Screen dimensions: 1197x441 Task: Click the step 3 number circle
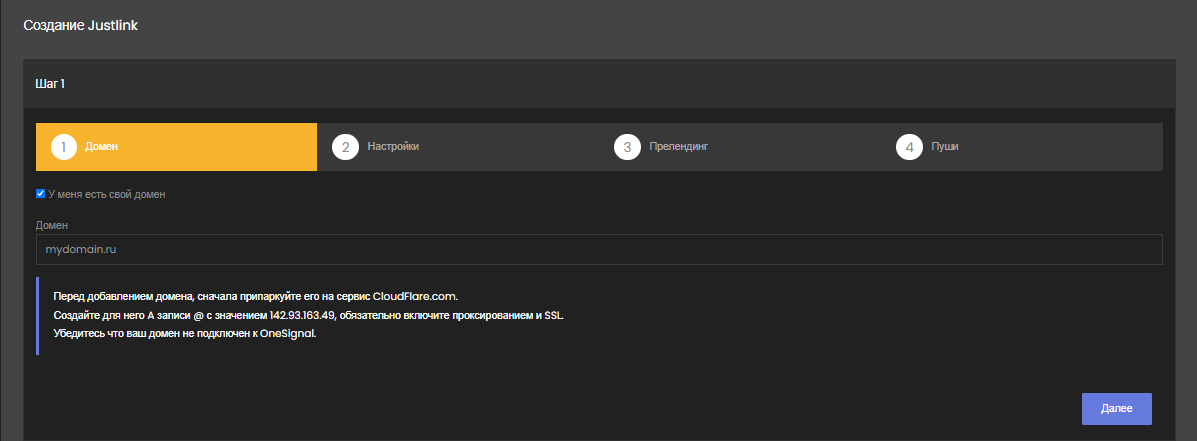pyautogui.click(x=627, y=147)
